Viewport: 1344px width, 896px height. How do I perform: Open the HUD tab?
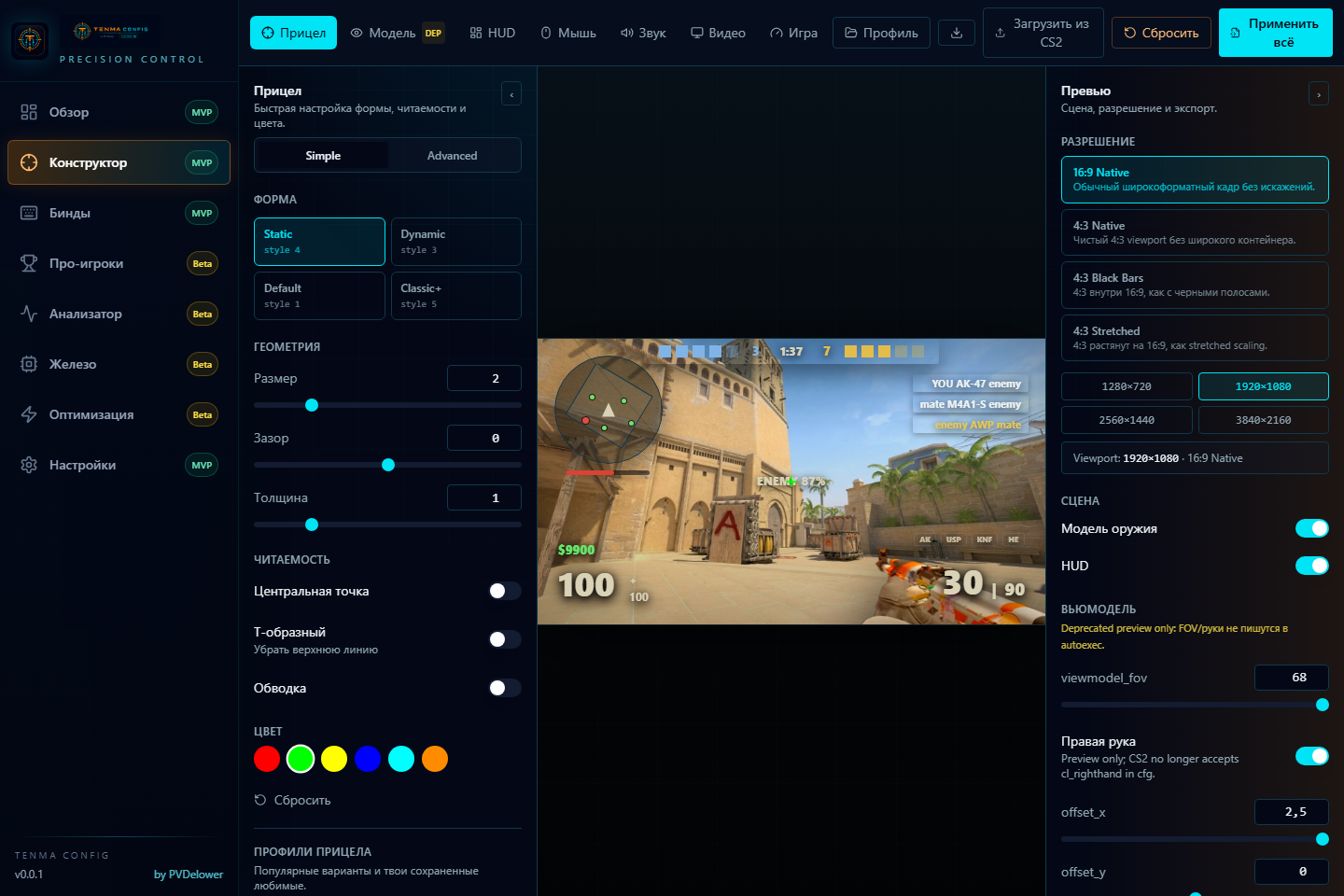coord(492,33)
